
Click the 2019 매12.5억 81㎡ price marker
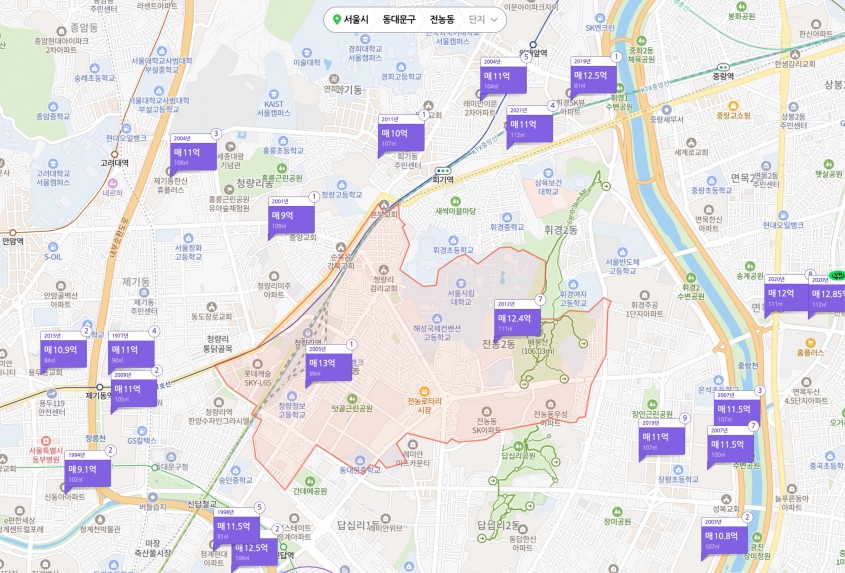(594, 76)
